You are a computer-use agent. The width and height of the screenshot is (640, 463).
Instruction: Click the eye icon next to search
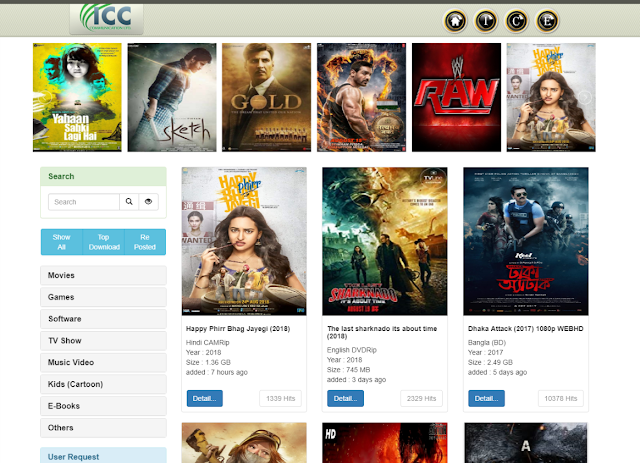(149, 202)
